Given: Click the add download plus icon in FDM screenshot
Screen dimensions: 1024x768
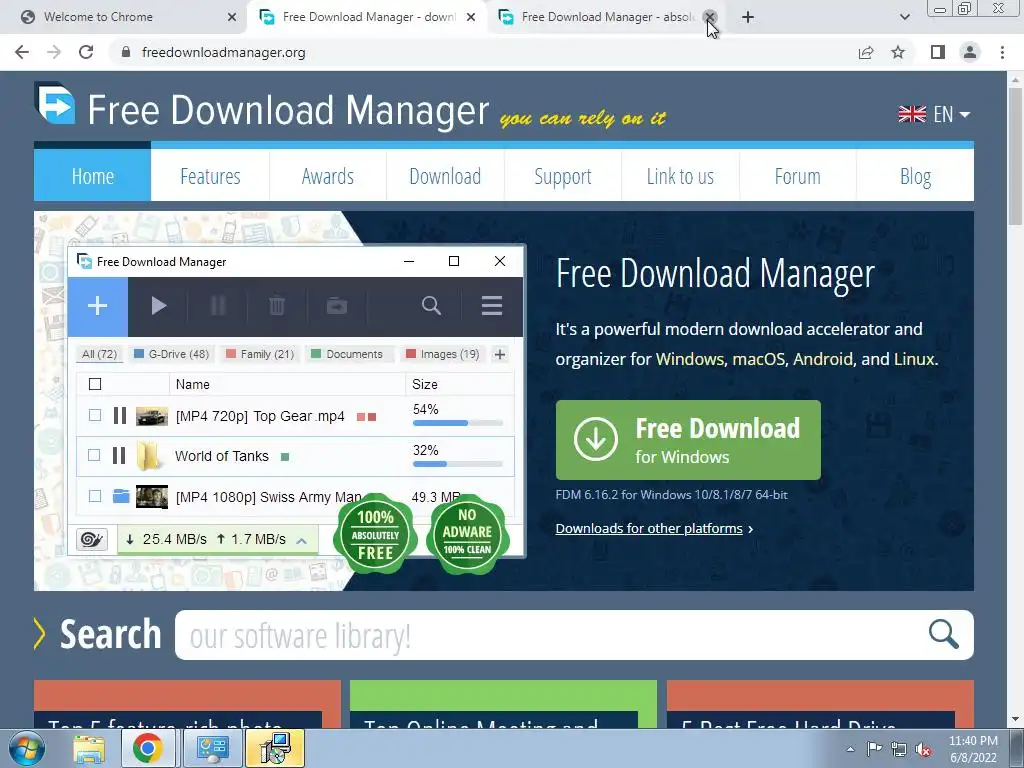Looking at the screenshot, I should pos(97,306).
